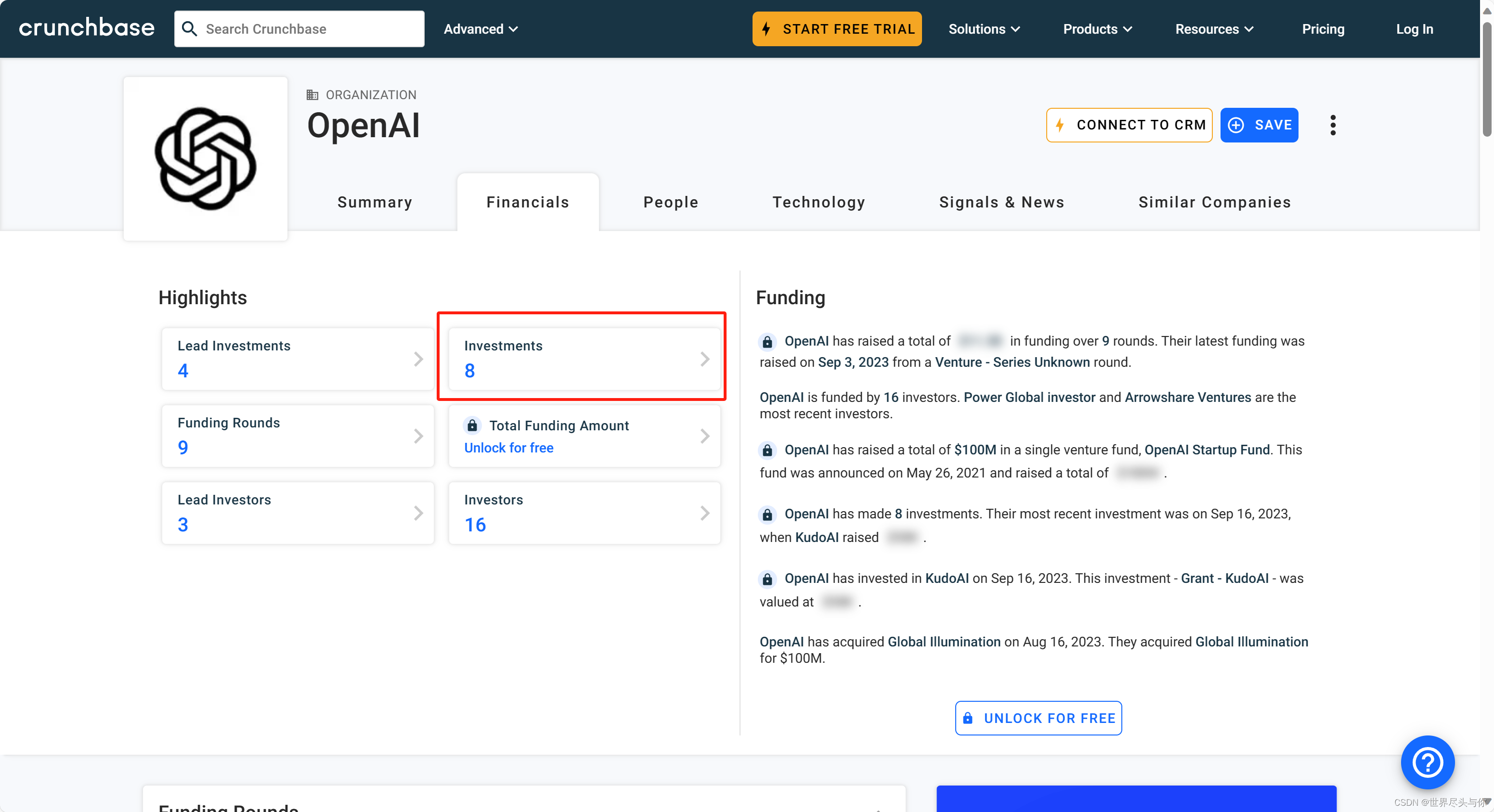The width and height of the screenshot is (1494, 812).
Task: Select the Financials tab
Action: [528, 202]
